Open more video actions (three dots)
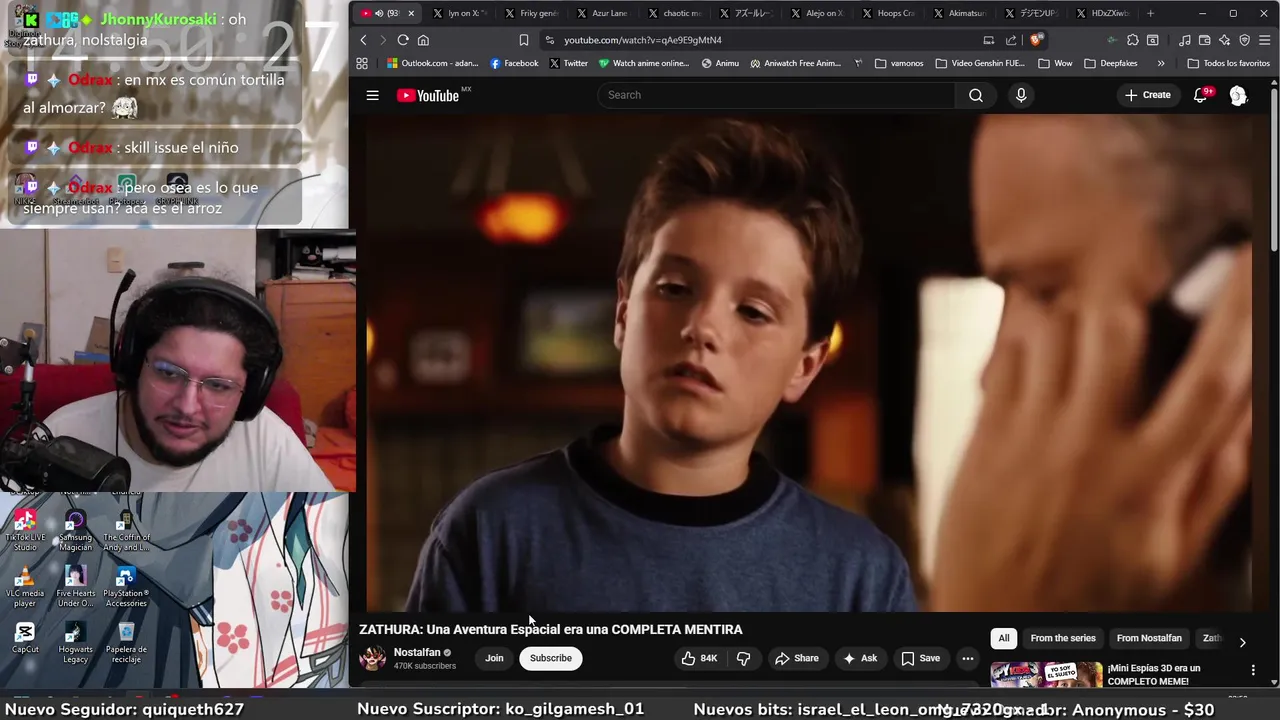The width and height of the screenshot is (1280, 720). click(967, 658)
